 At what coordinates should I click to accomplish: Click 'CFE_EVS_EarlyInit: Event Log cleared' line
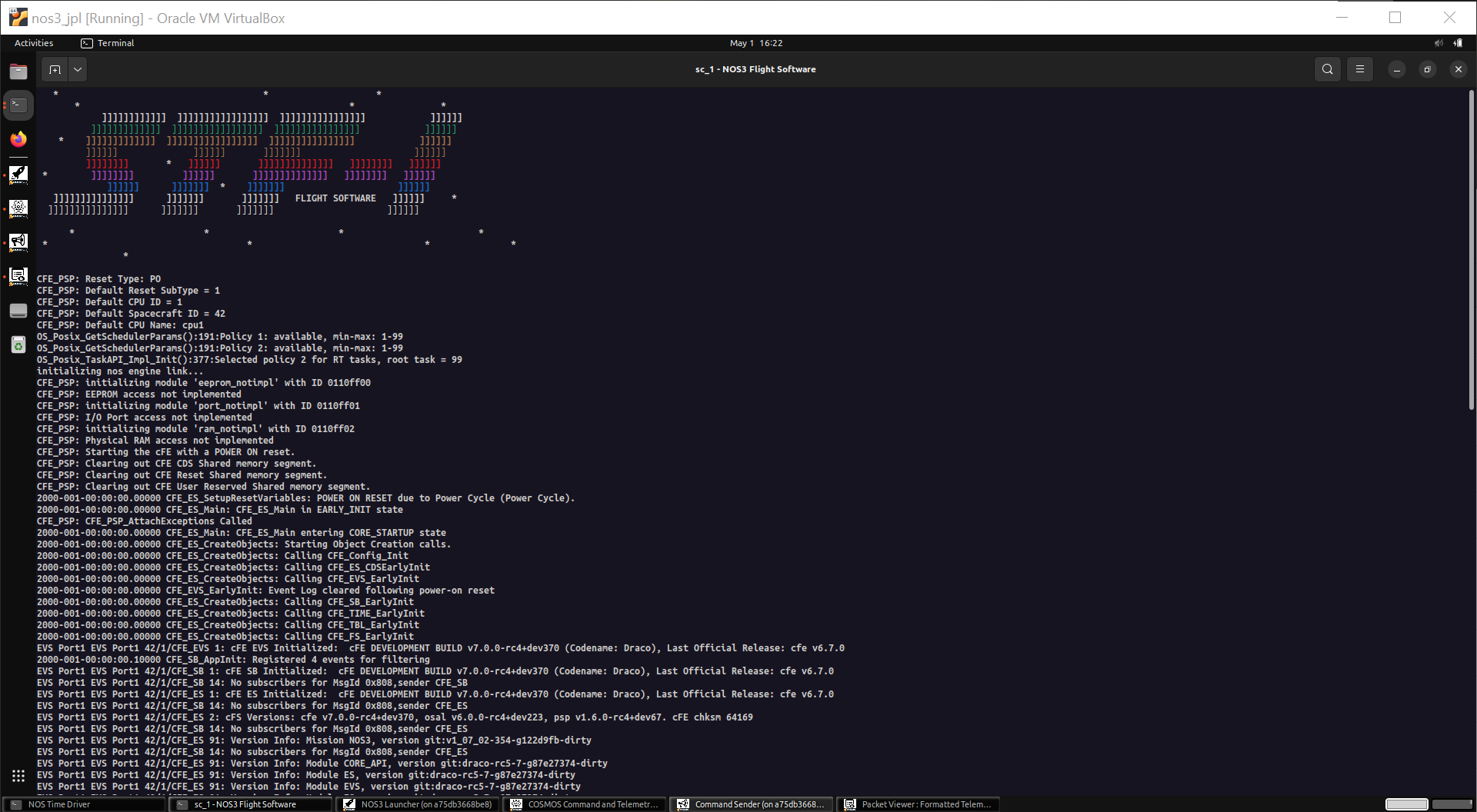pos(265,591)
